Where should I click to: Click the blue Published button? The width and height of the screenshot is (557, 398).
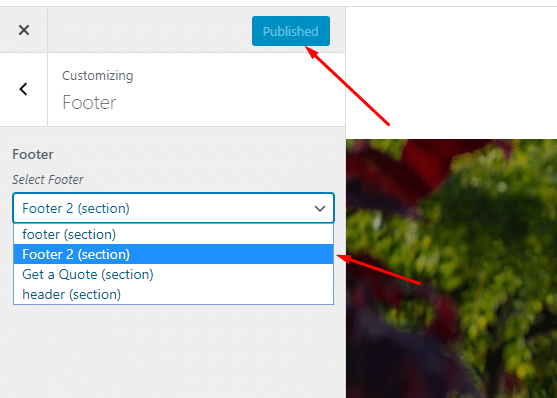coord(291,31)
